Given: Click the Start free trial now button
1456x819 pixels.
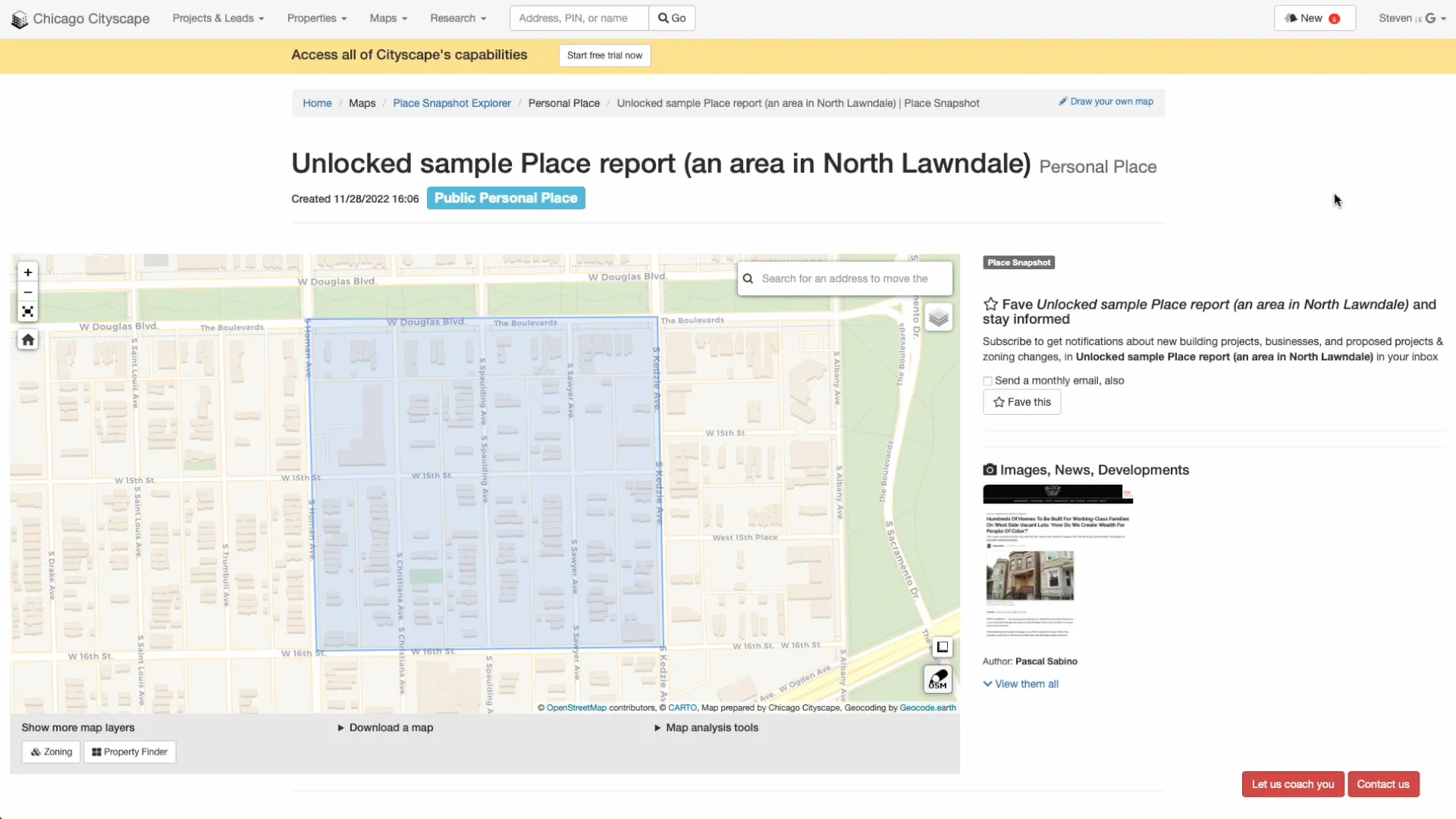Looking at the screenshot, I should [x=604, y=55].
